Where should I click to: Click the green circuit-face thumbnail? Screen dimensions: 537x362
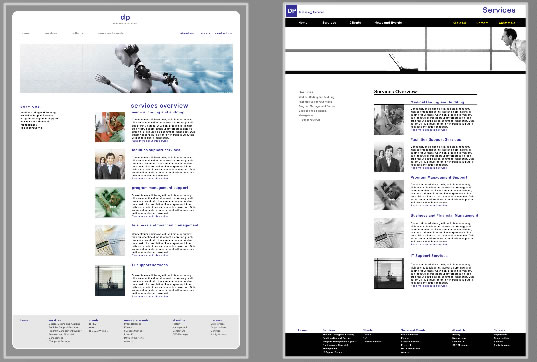110,202
